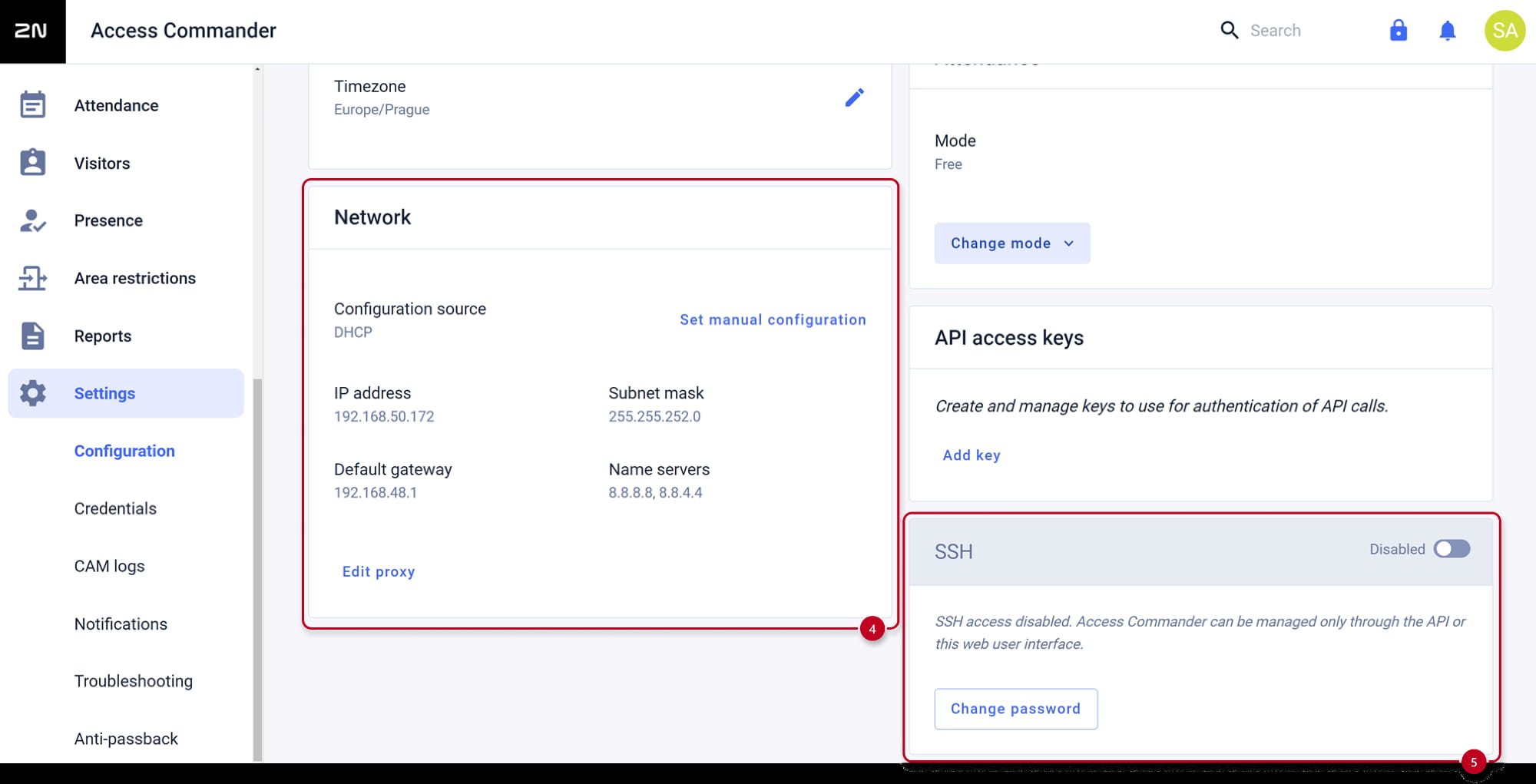Open CAM logs settings page

[110, 567]
